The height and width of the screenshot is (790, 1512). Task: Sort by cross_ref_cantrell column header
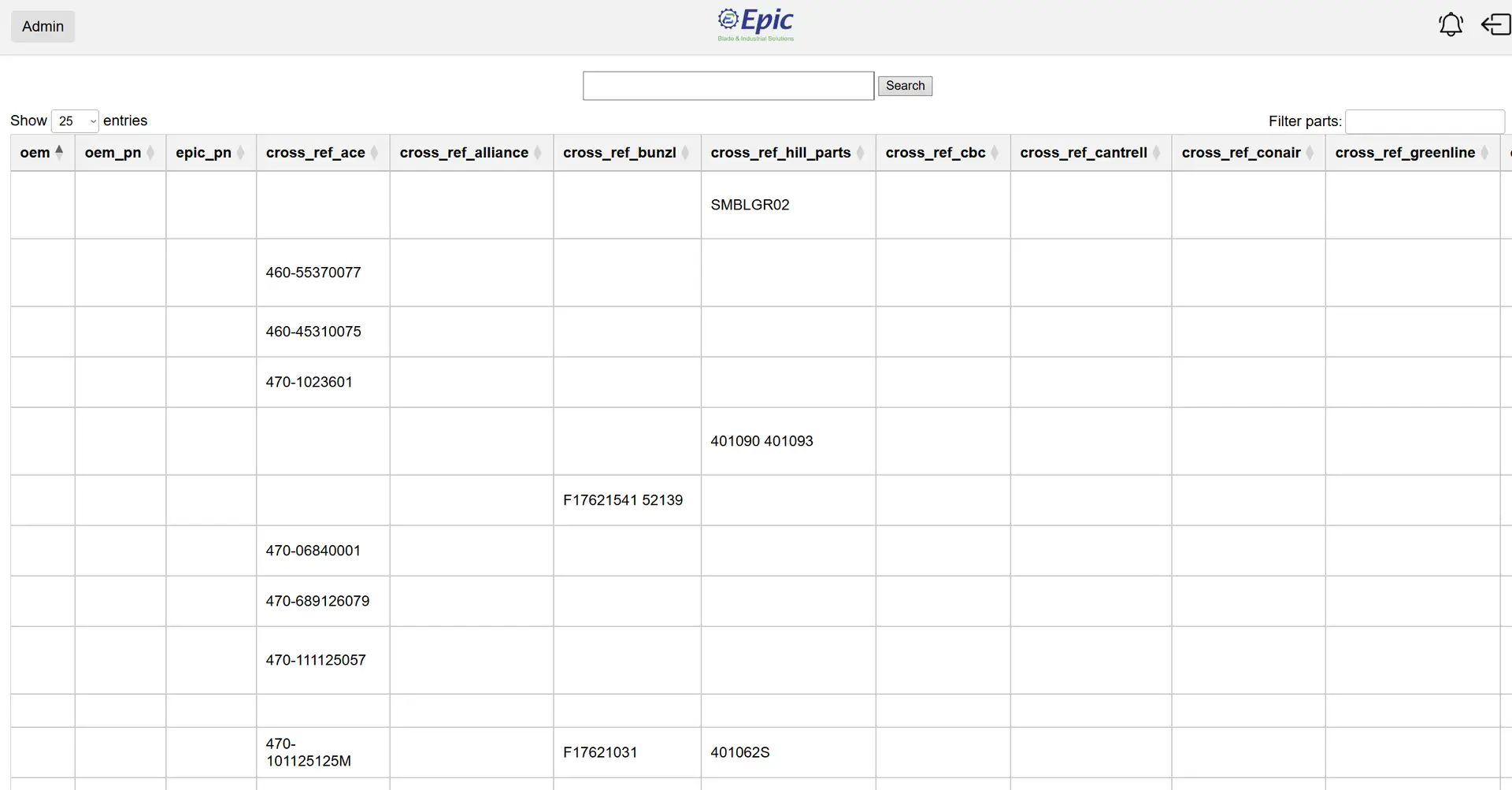coord(1083,153)
